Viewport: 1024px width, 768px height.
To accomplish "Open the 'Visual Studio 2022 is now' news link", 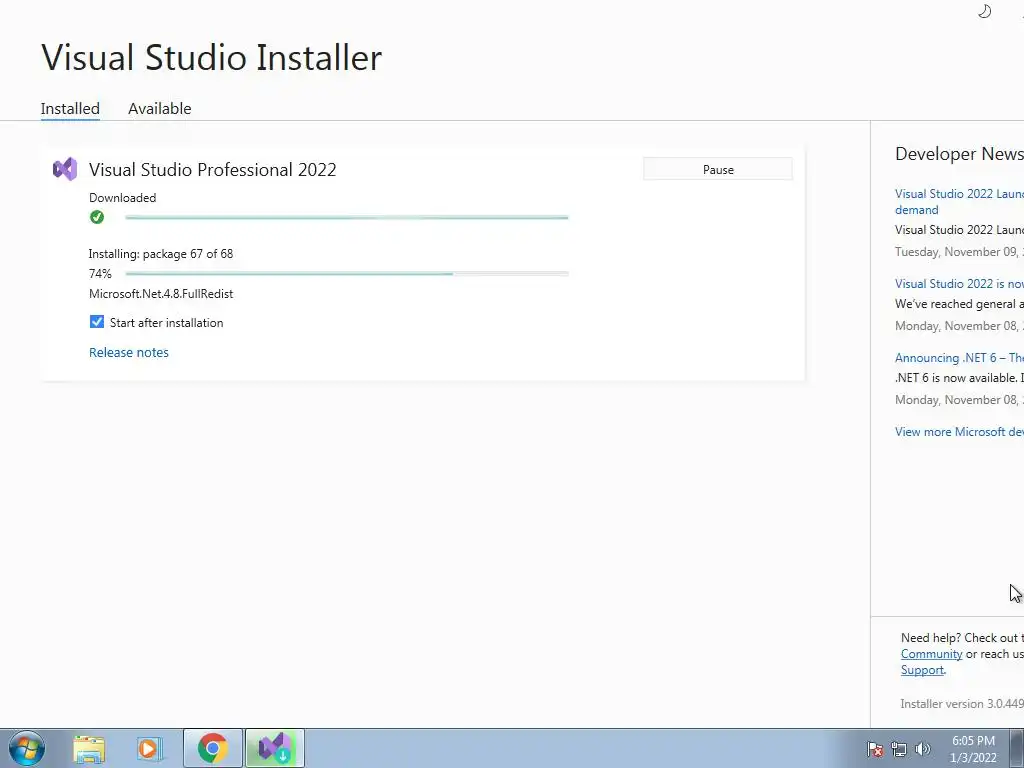I will click(959, 283).
